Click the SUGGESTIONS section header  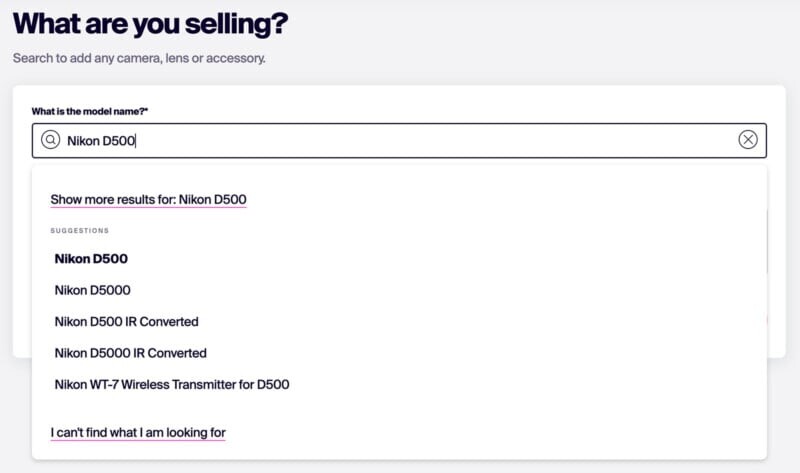coord(80,231)
